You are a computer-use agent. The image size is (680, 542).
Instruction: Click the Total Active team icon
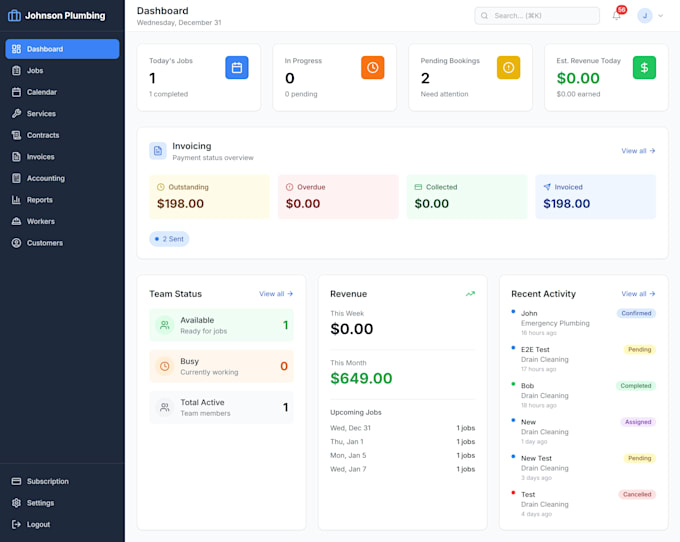coord(165,407)
